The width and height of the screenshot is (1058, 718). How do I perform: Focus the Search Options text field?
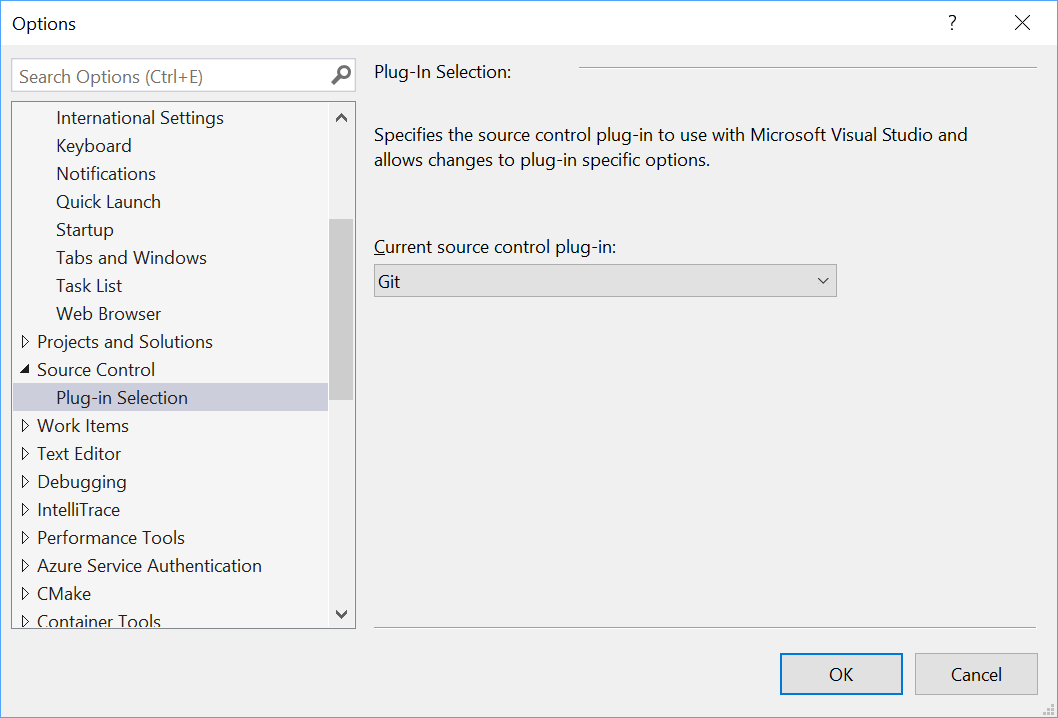point(170,76)
